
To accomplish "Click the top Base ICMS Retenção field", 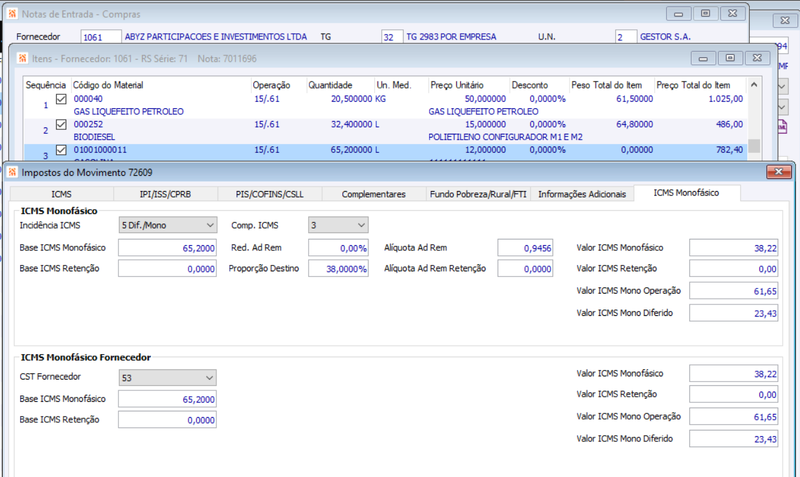I will point(167,269).
